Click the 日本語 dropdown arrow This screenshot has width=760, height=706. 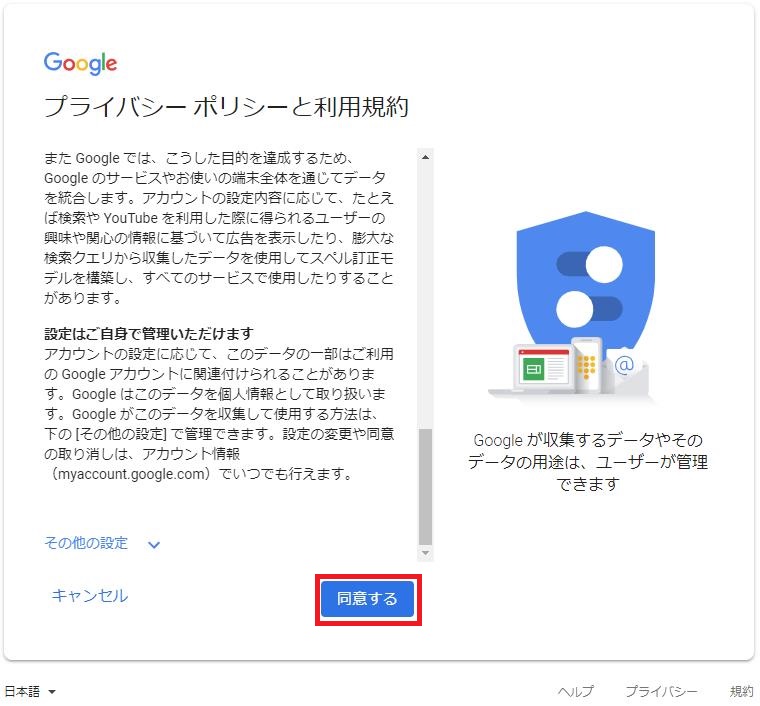(52, 692)
